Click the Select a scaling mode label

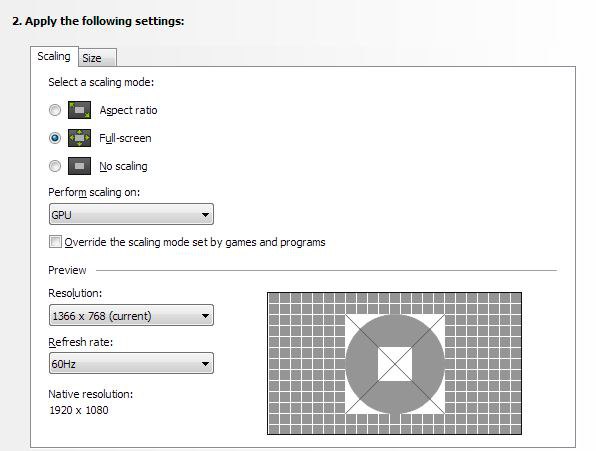101,82
